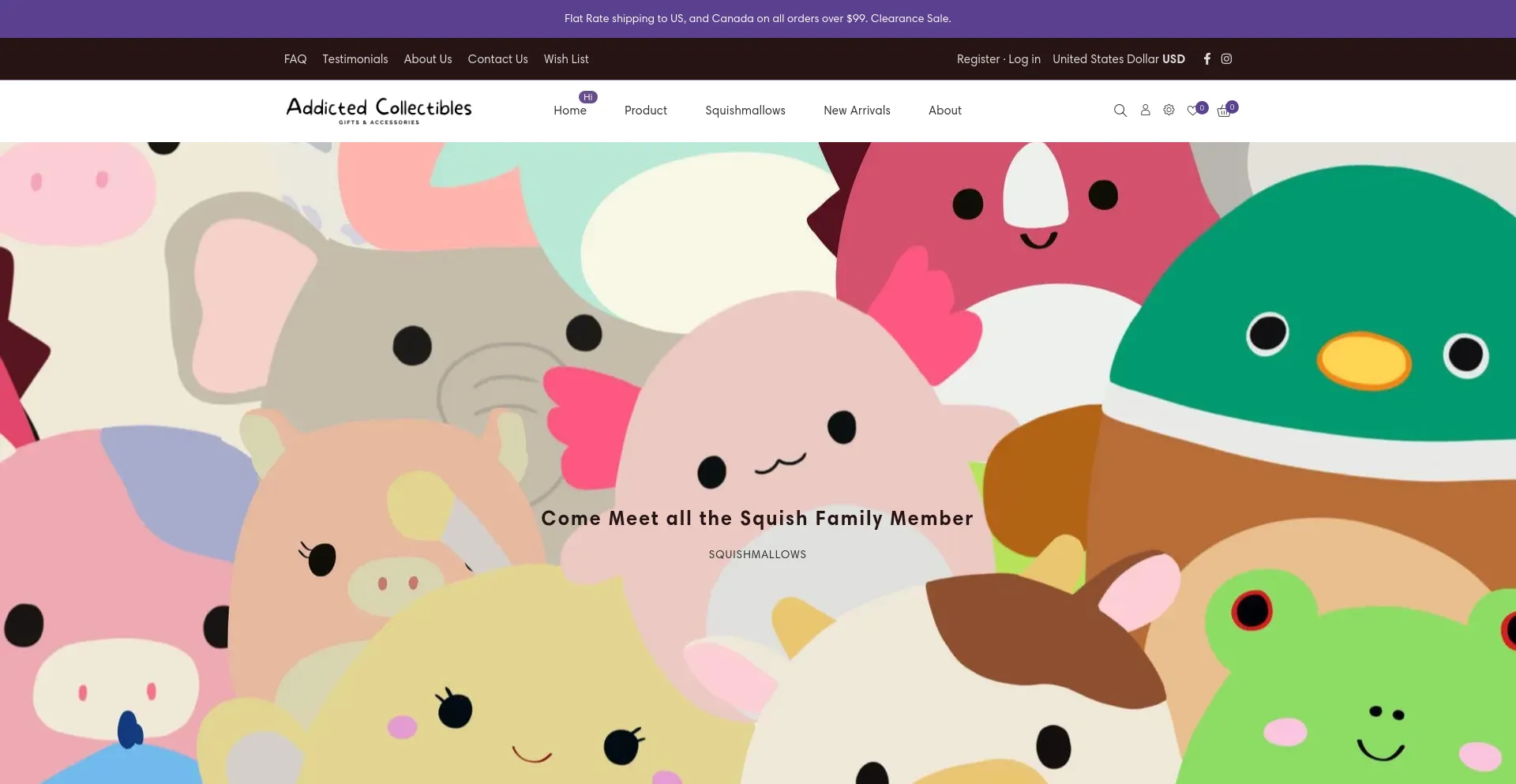Open the About menu item
This screenshot has width=1516, height=784.
coord(945,111)
